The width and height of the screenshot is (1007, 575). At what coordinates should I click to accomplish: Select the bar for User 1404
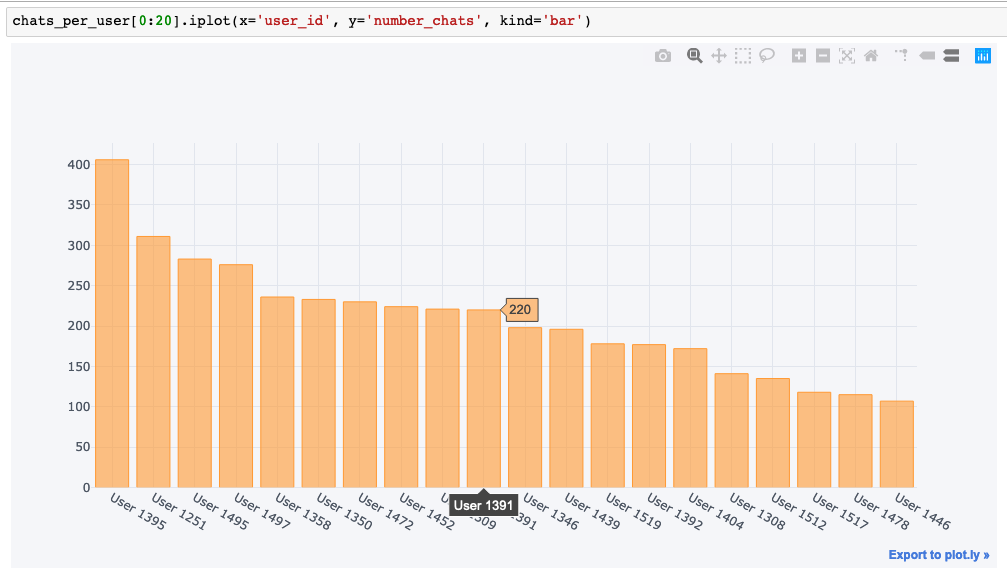690,418
